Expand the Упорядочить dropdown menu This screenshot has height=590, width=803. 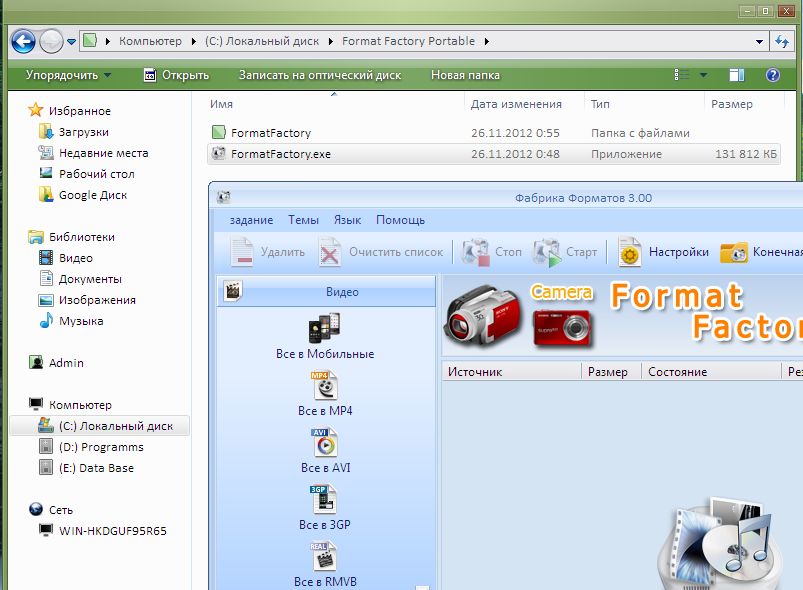coord(68,75)
